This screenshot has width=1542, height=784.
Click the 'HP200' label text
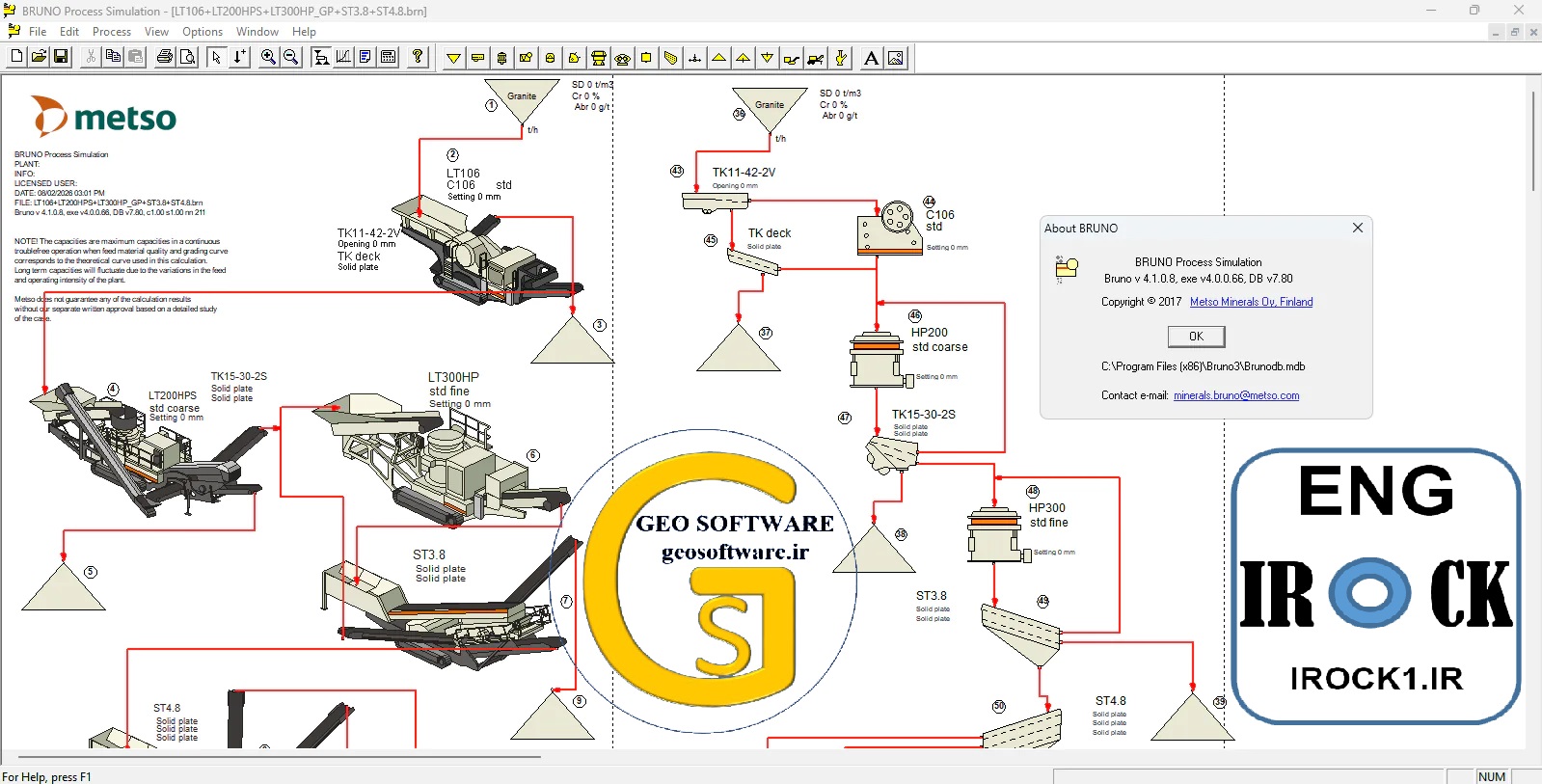pos(930,333)
